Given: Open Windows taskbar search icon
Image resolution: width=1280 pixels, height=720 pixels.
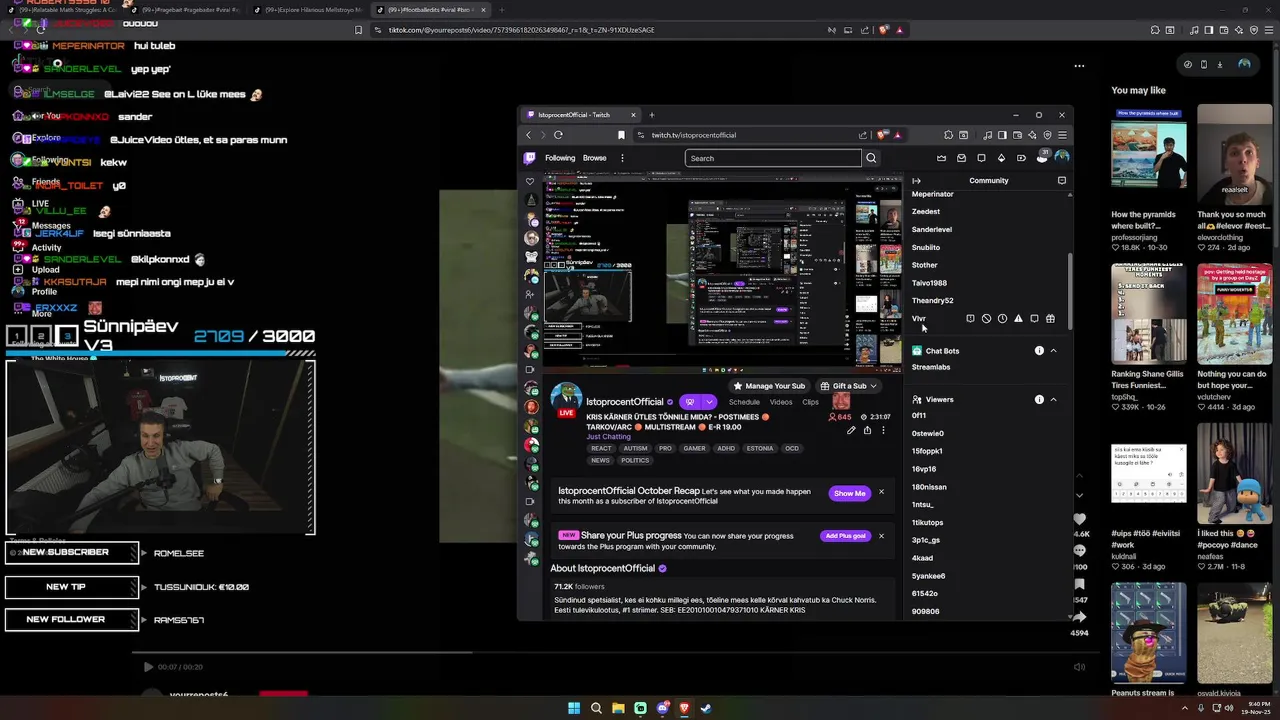Looking at the screenshot, I should 596,708.
